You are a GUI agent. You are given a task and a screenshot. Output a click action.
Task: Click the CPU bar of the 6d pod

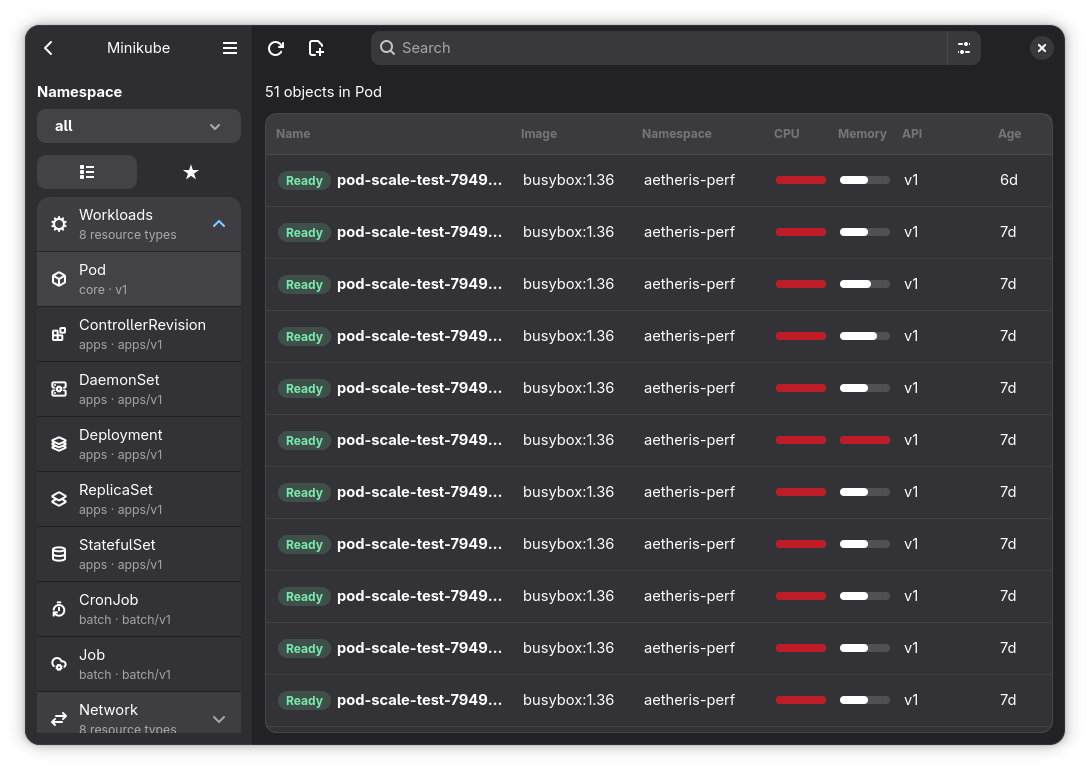point(801,180)
